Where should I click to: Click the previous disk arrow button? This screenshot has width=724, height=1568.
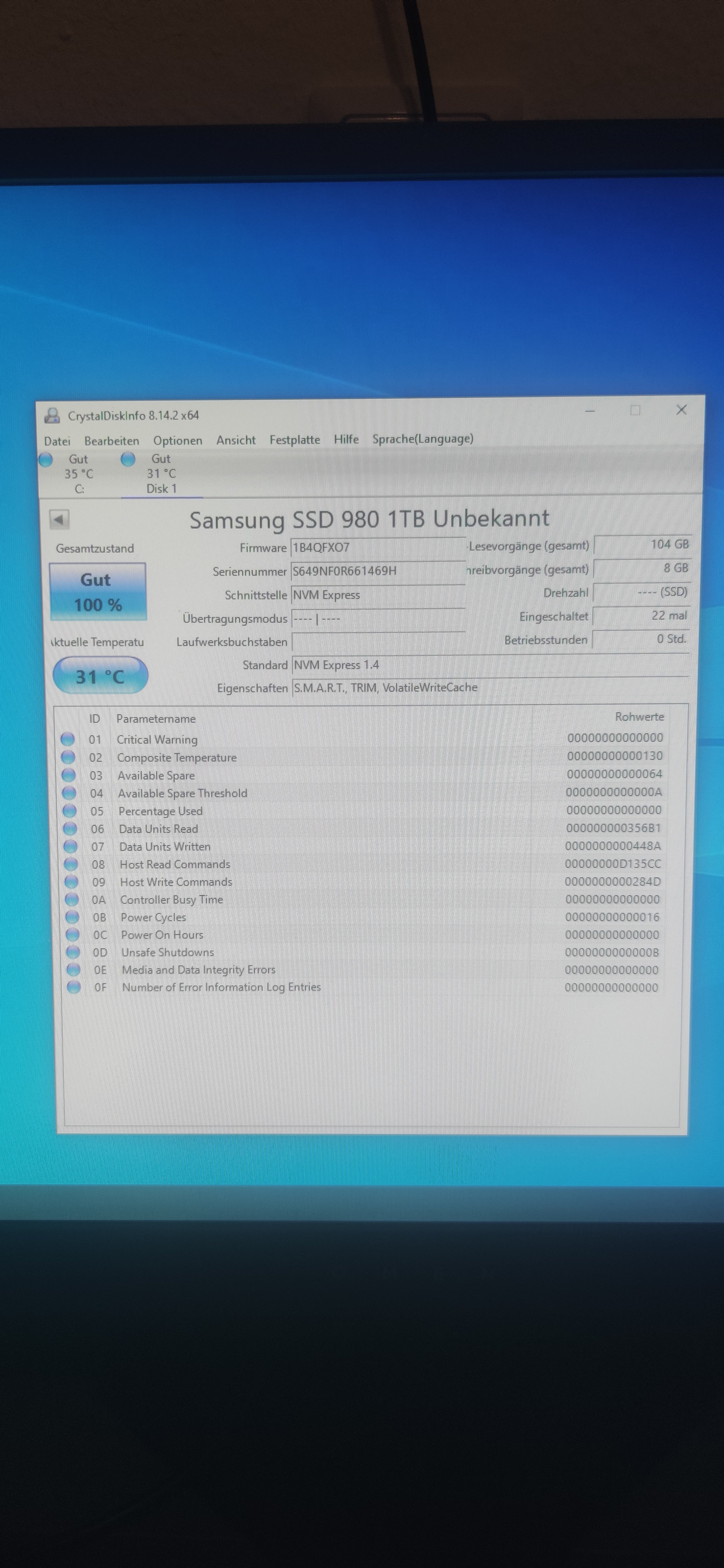click(59, 520)
